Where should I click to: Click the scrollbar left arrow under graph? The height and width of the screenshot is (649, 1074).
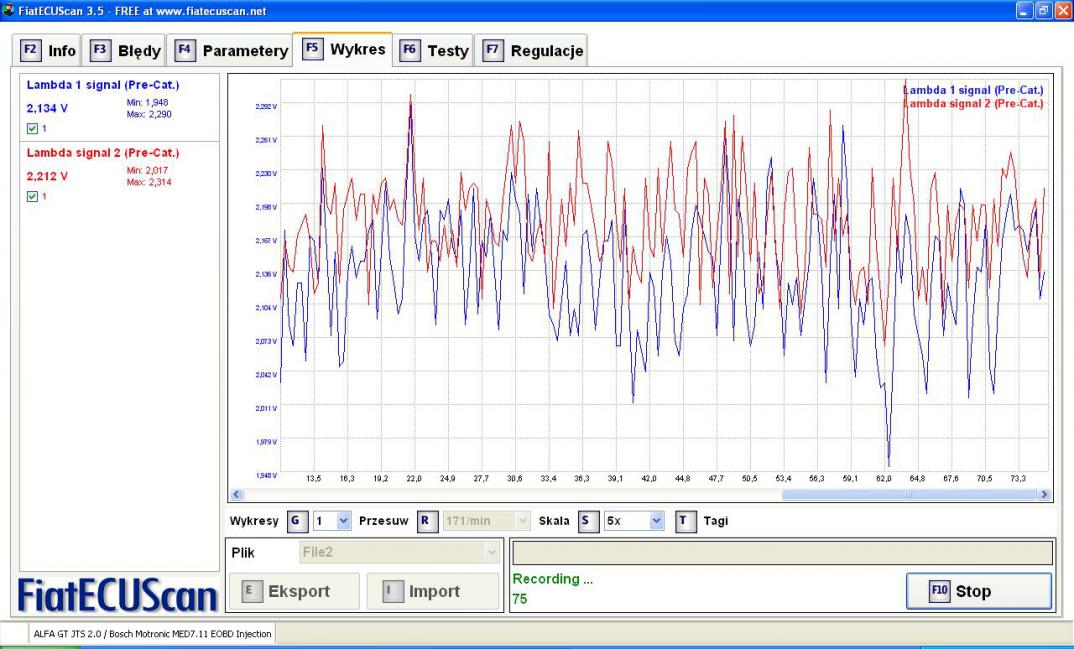[237, 494]
